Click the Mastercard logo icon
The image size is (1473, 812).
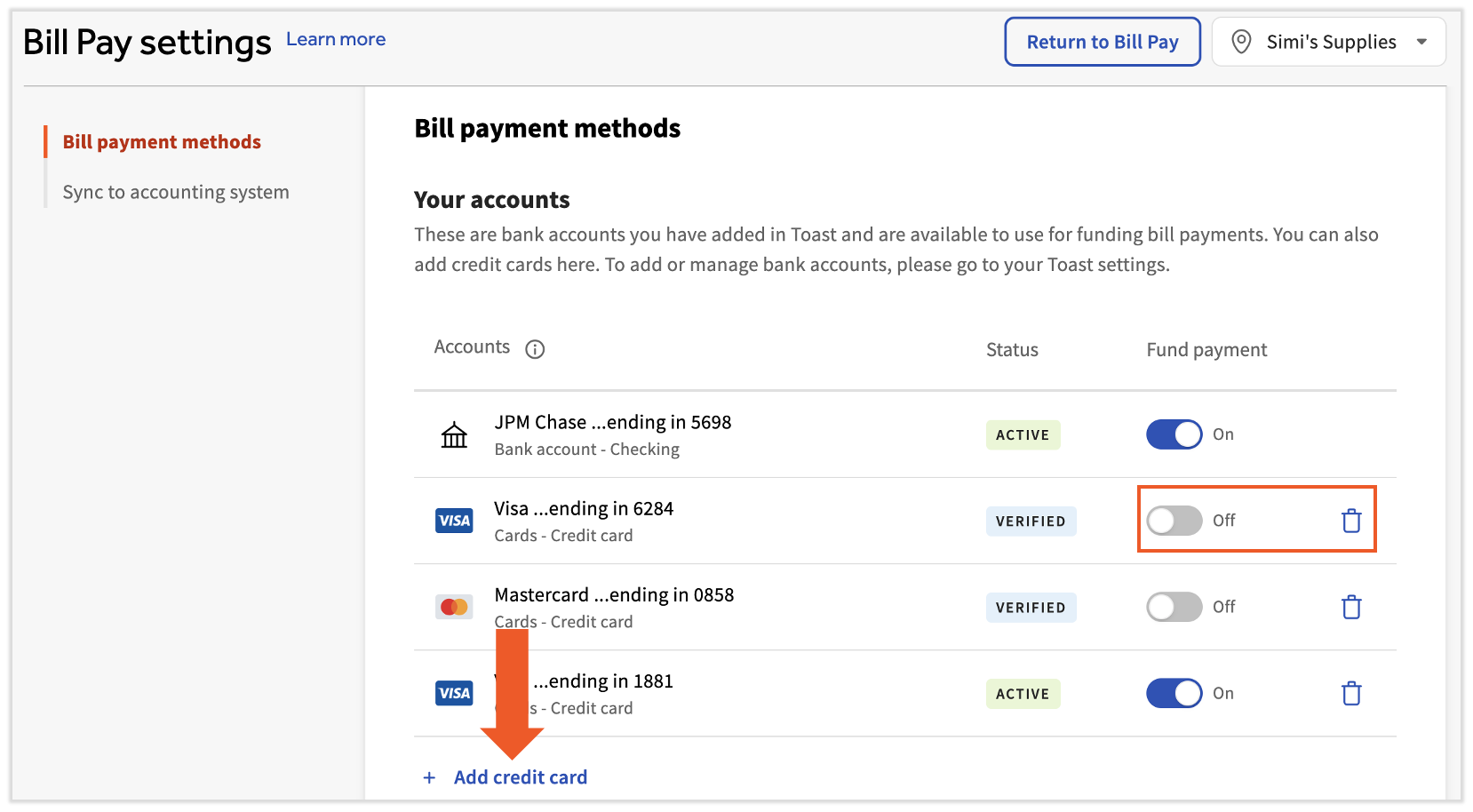[454, 607]
